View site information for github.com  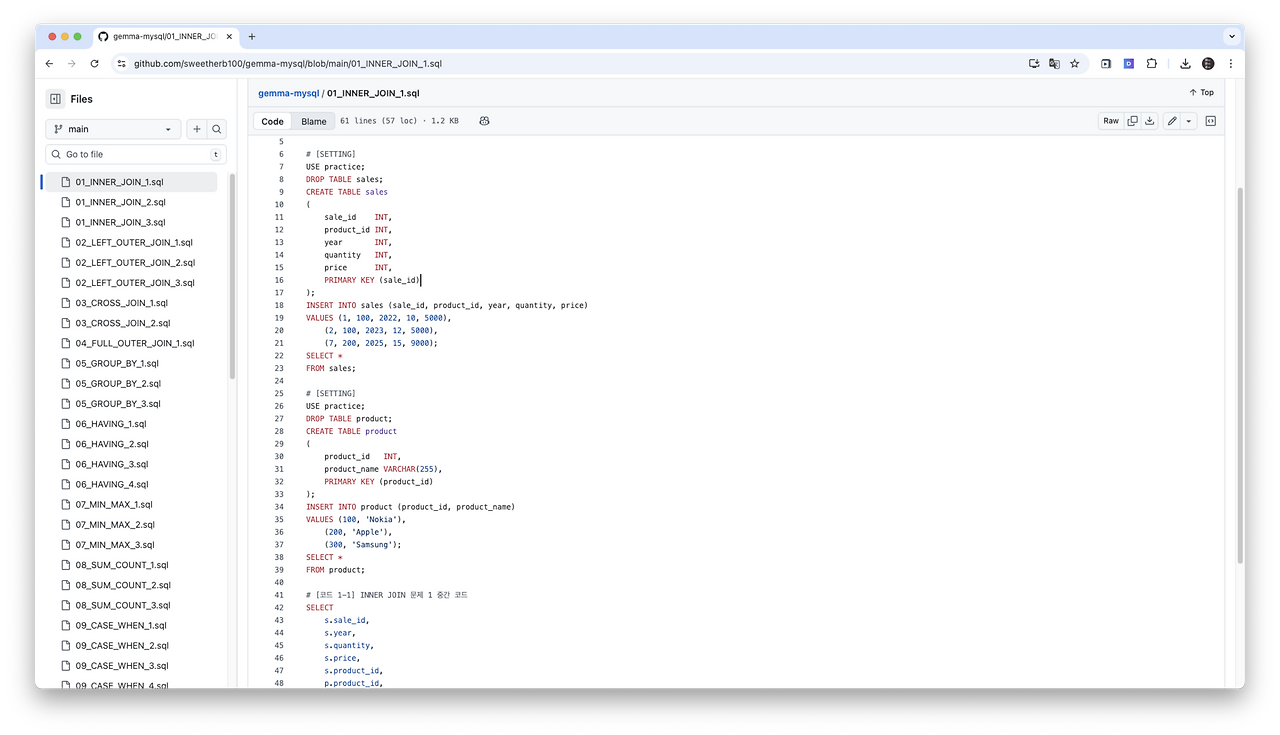tap(122, 63)
